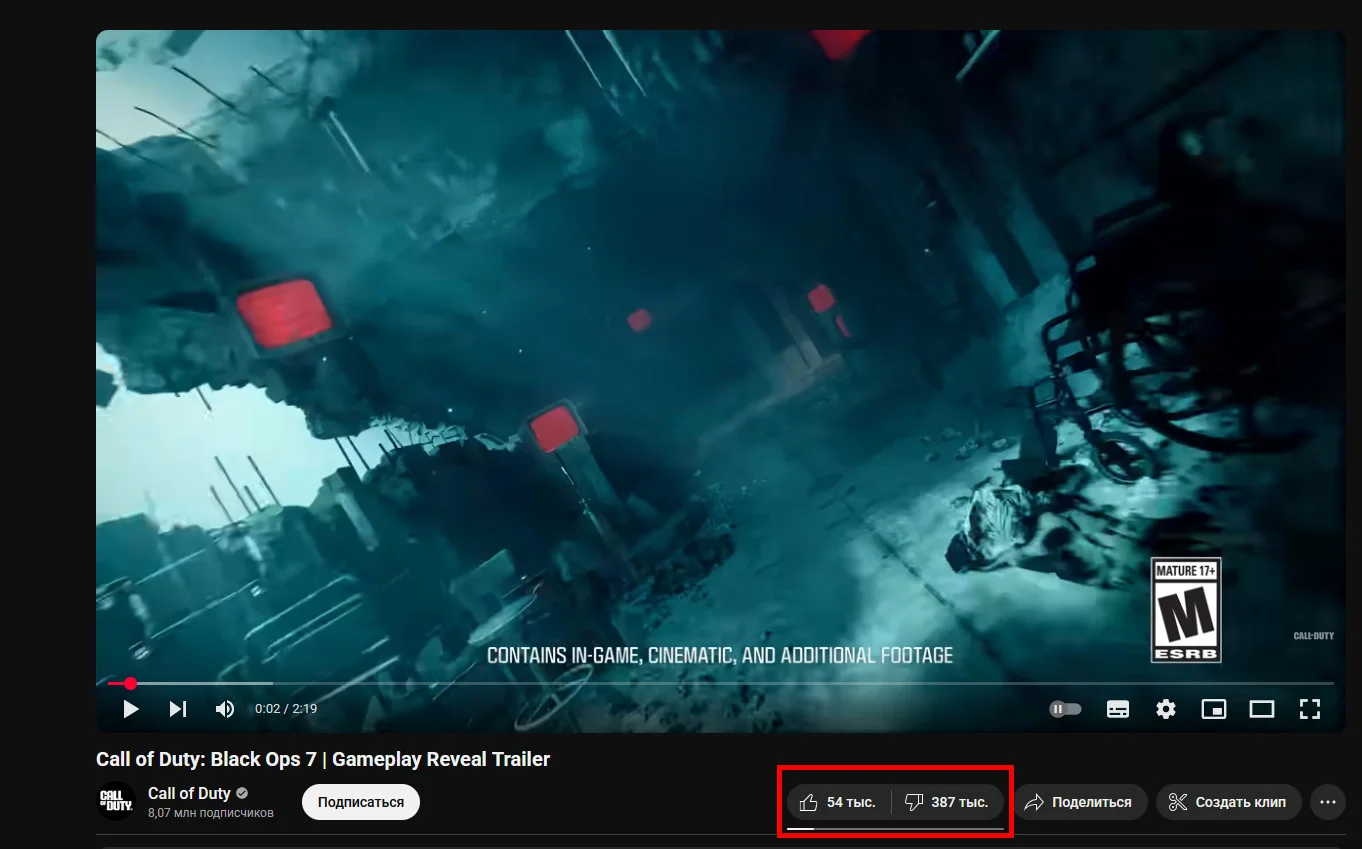The image size is (1362, 849).
Task: Click the Создать клип button
Action: pyautogui.click(x=1229, y=802)
